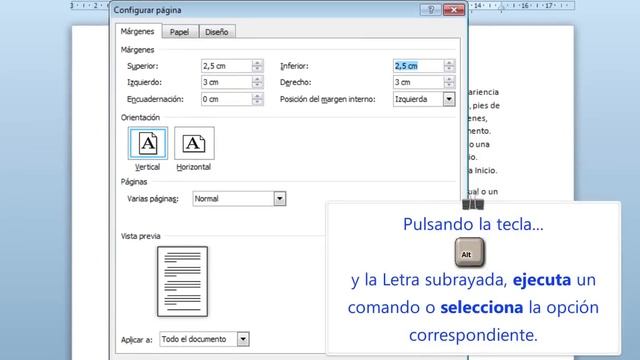Decrease the Derecho margin with down arrow

click(449, 85)
